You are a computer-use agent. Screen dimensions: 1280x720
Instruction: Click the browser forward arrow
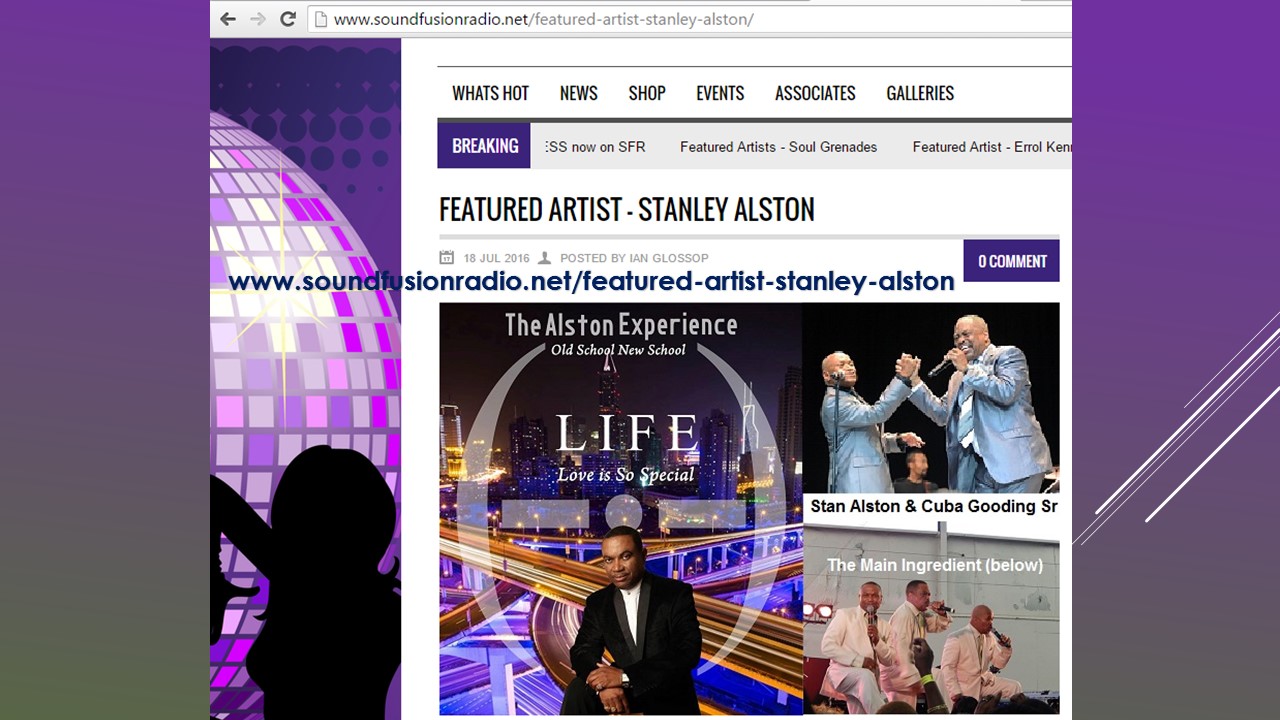[258, 19]
